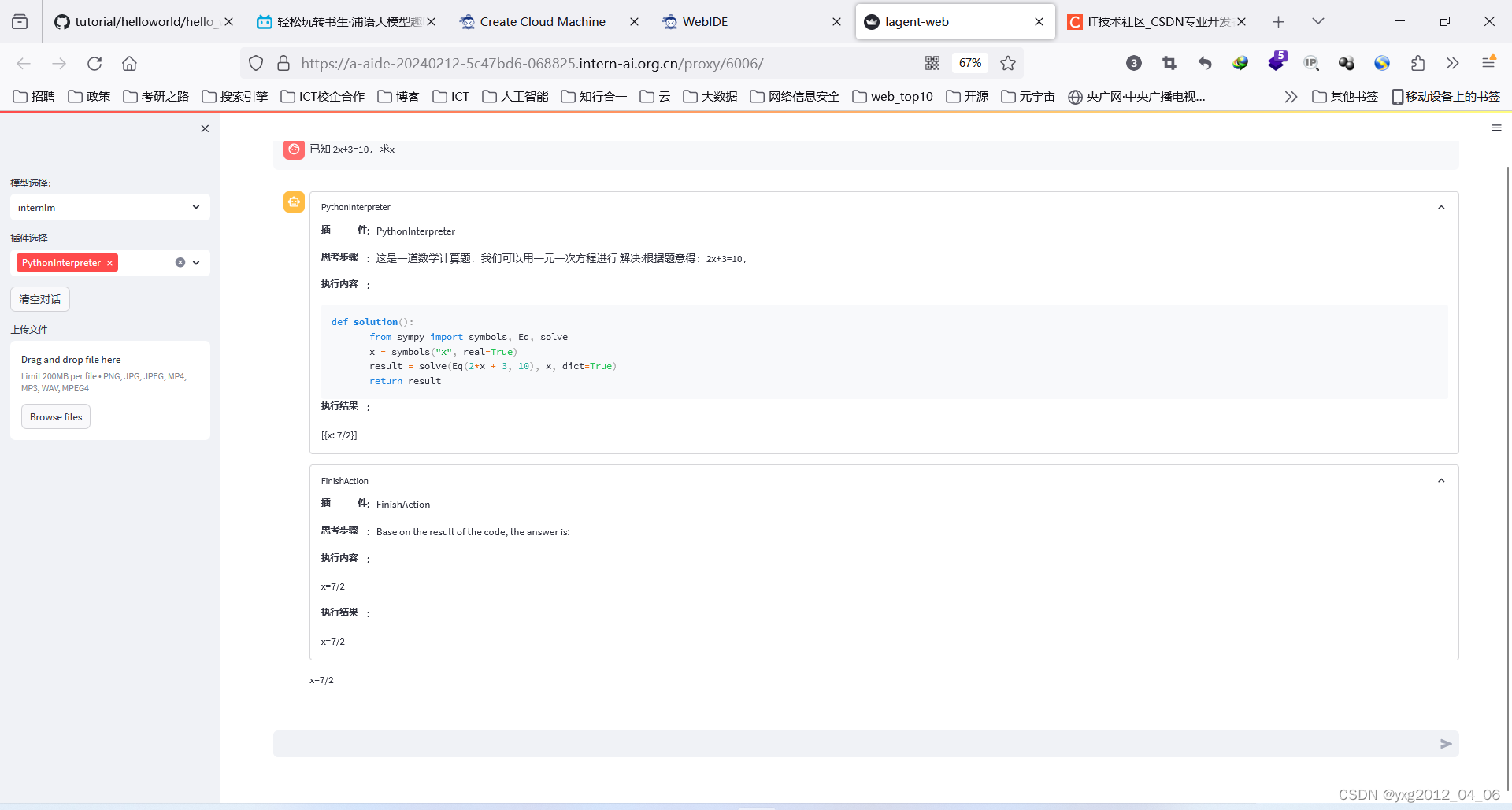Image resolution: width=1512 pixels, height=810 pixels.
Task: Open 移动设备上的书签 folder
Action: 1446,96
